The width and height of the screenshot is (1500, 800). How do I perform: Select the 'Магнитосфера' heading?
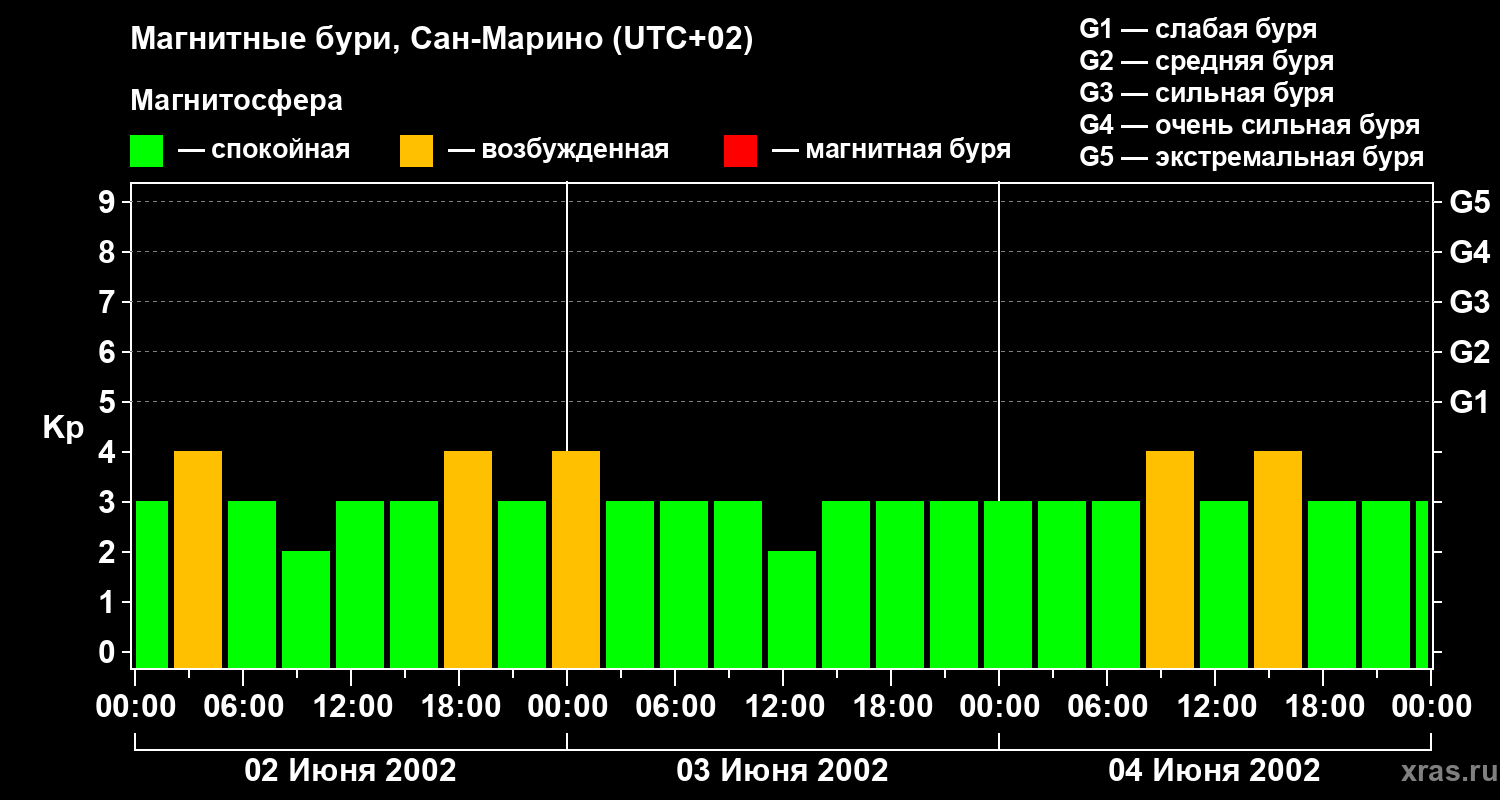click(236, 101)
